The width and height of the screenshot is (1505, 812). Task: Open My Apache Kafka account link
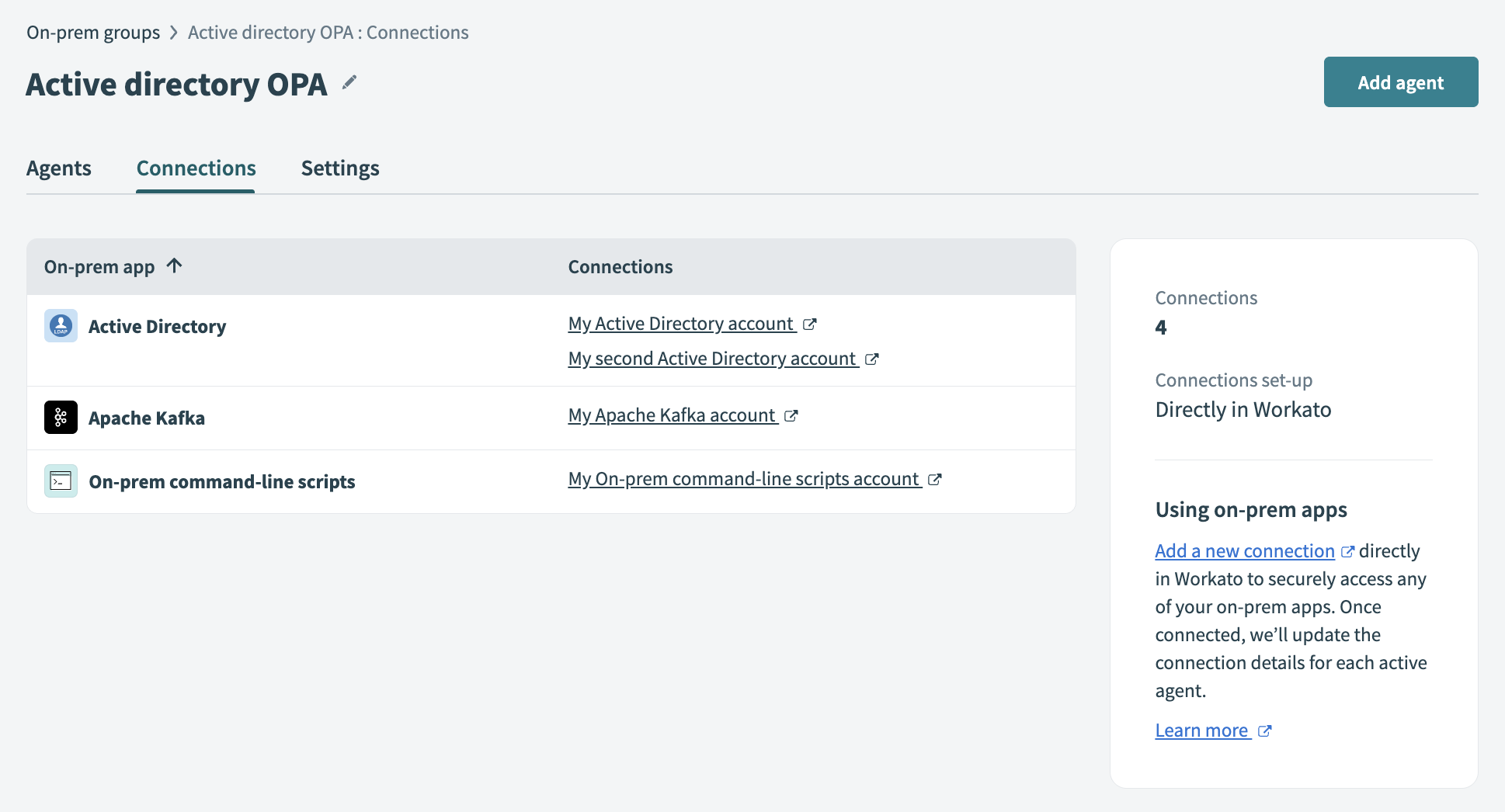[671, 415]
